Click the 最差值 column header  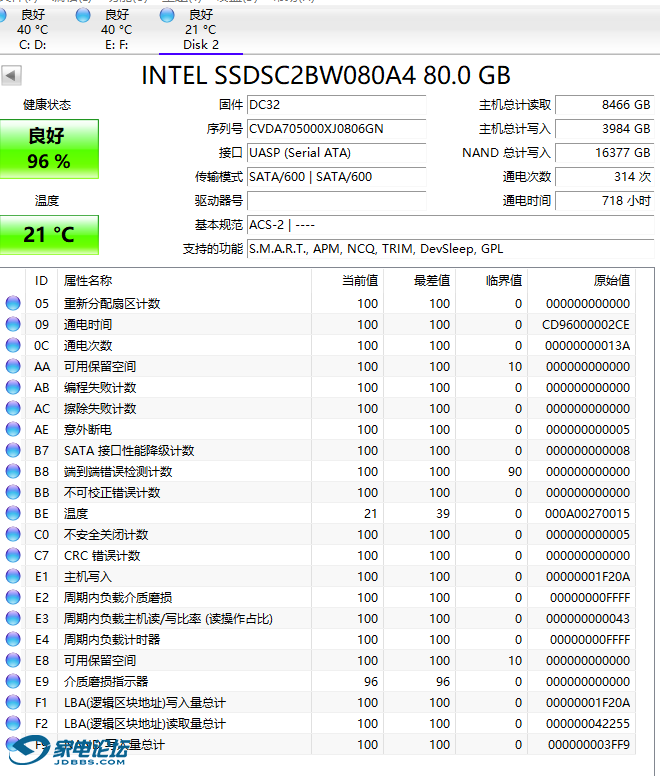coord(420,281)
